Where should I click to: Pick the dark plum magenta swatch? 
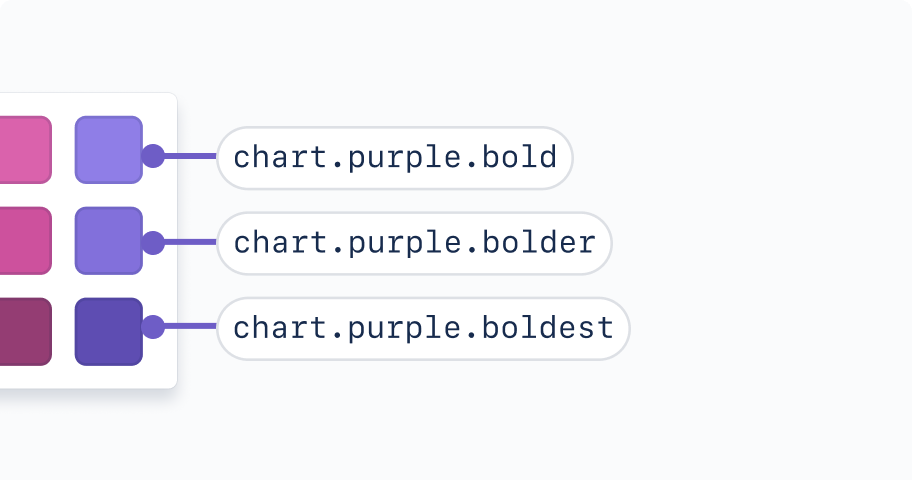click(26, 332)
